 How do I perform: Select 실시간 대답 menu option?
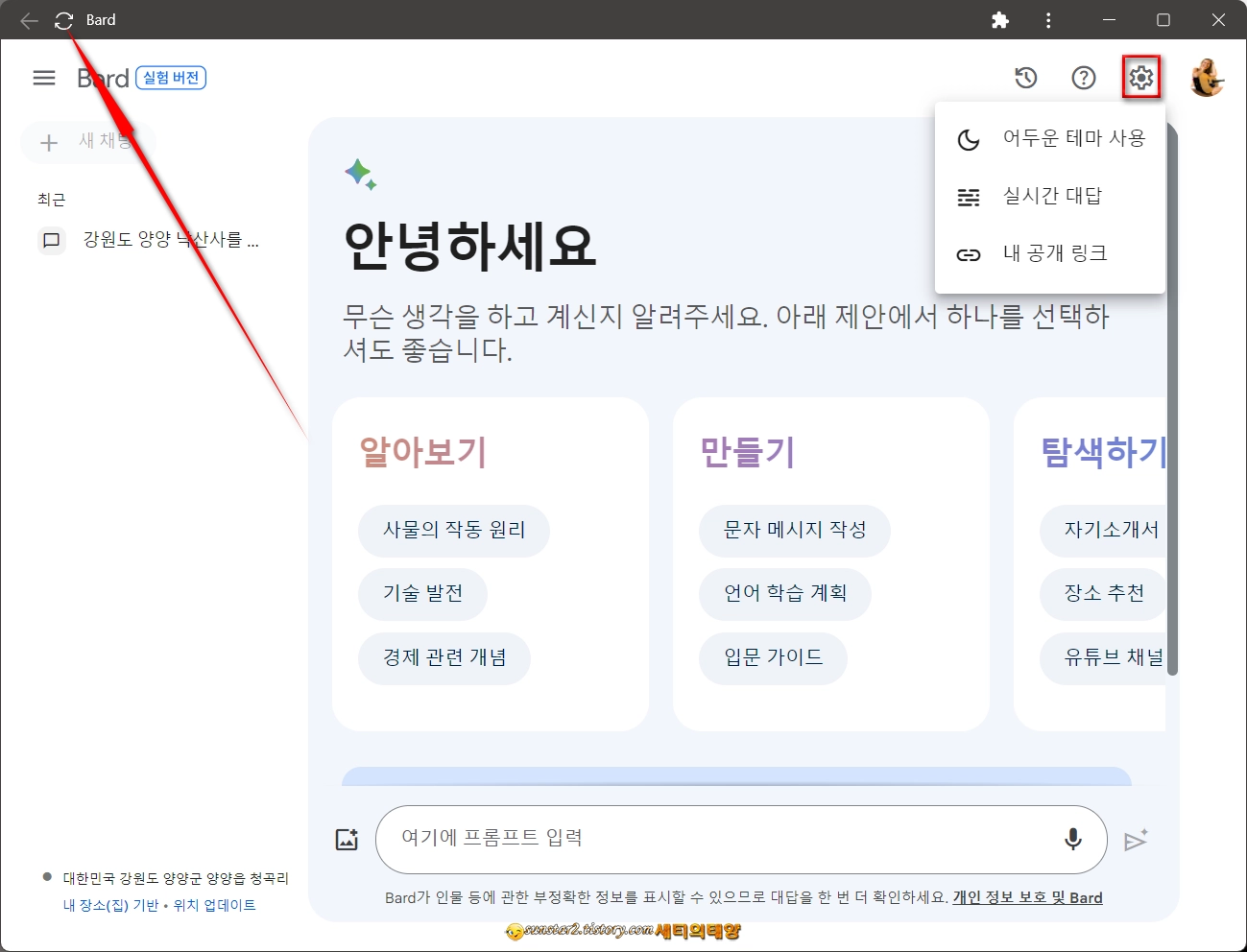1050,197
